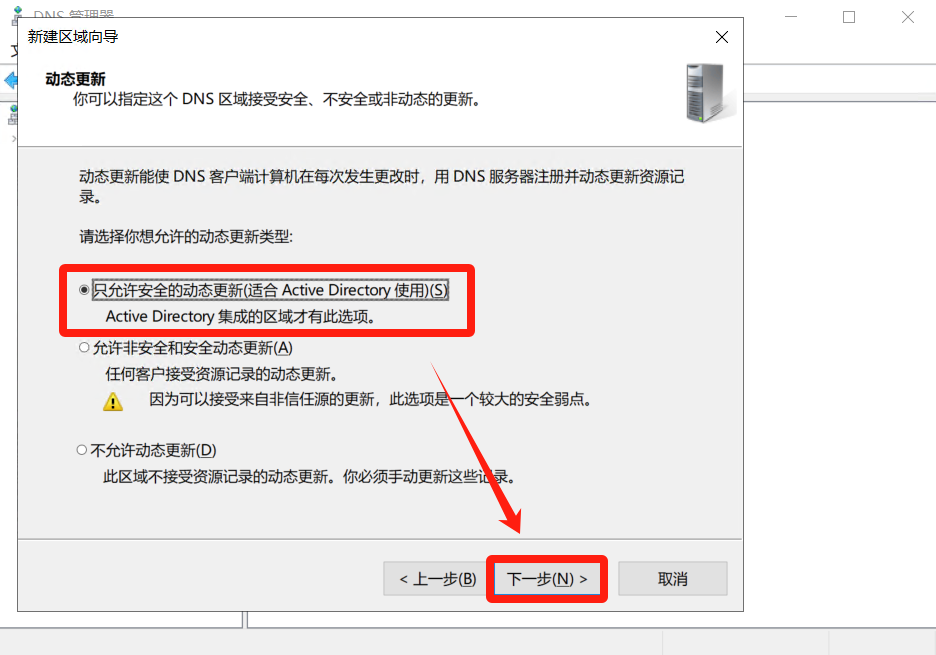The image size is (936, 655).
Task: Maximize the DNS Manager window
Action: click(849, 17)
